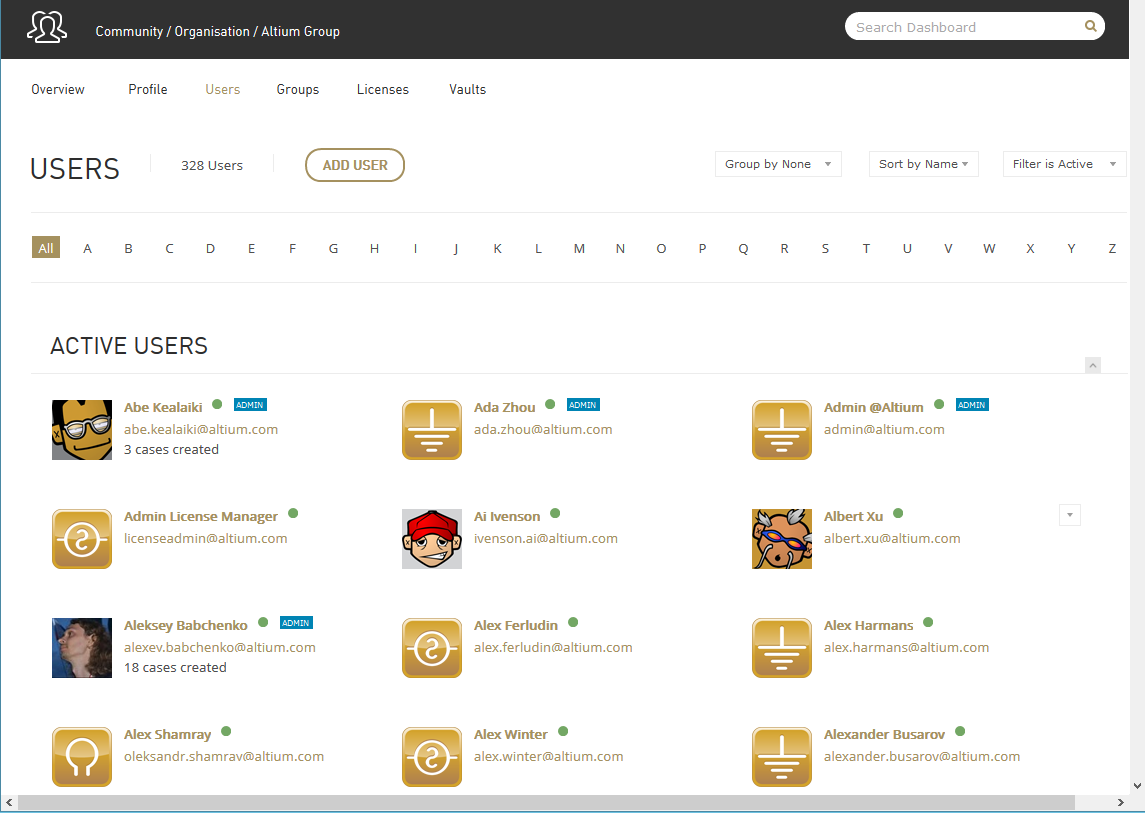Filter users by letter M
The image size is (1145, 813).
(579, 248)
